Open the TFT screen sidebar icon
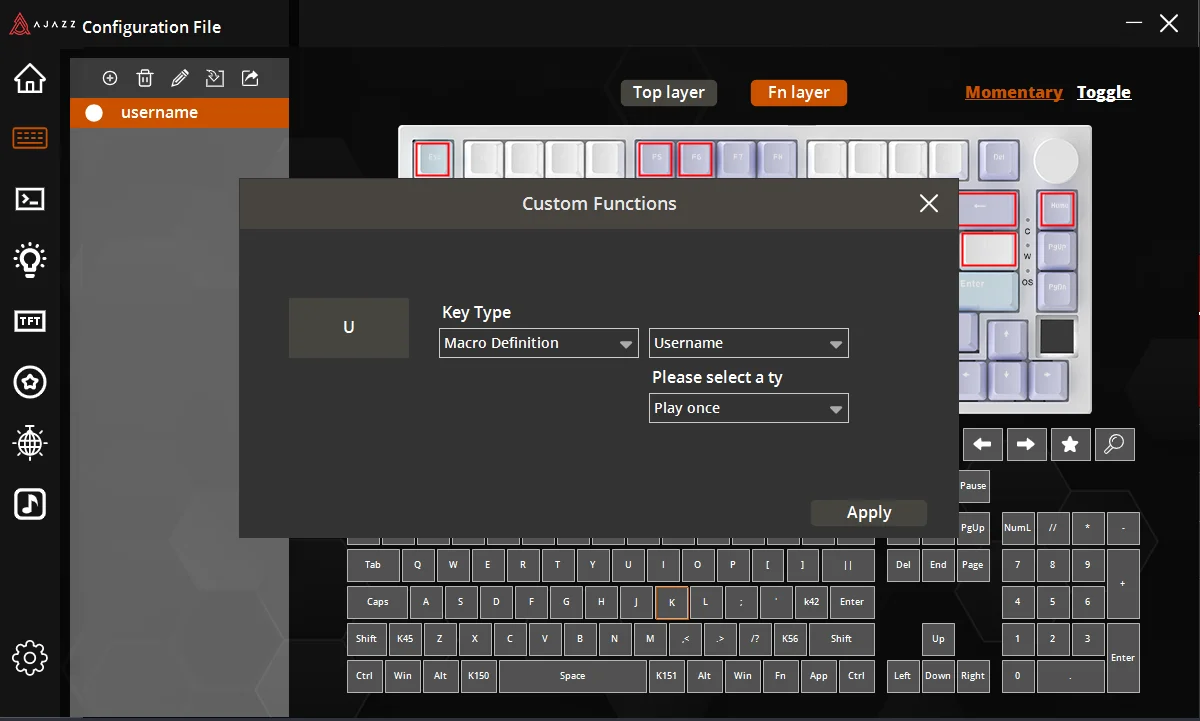 pyautogui.click(x=30, y=320)
